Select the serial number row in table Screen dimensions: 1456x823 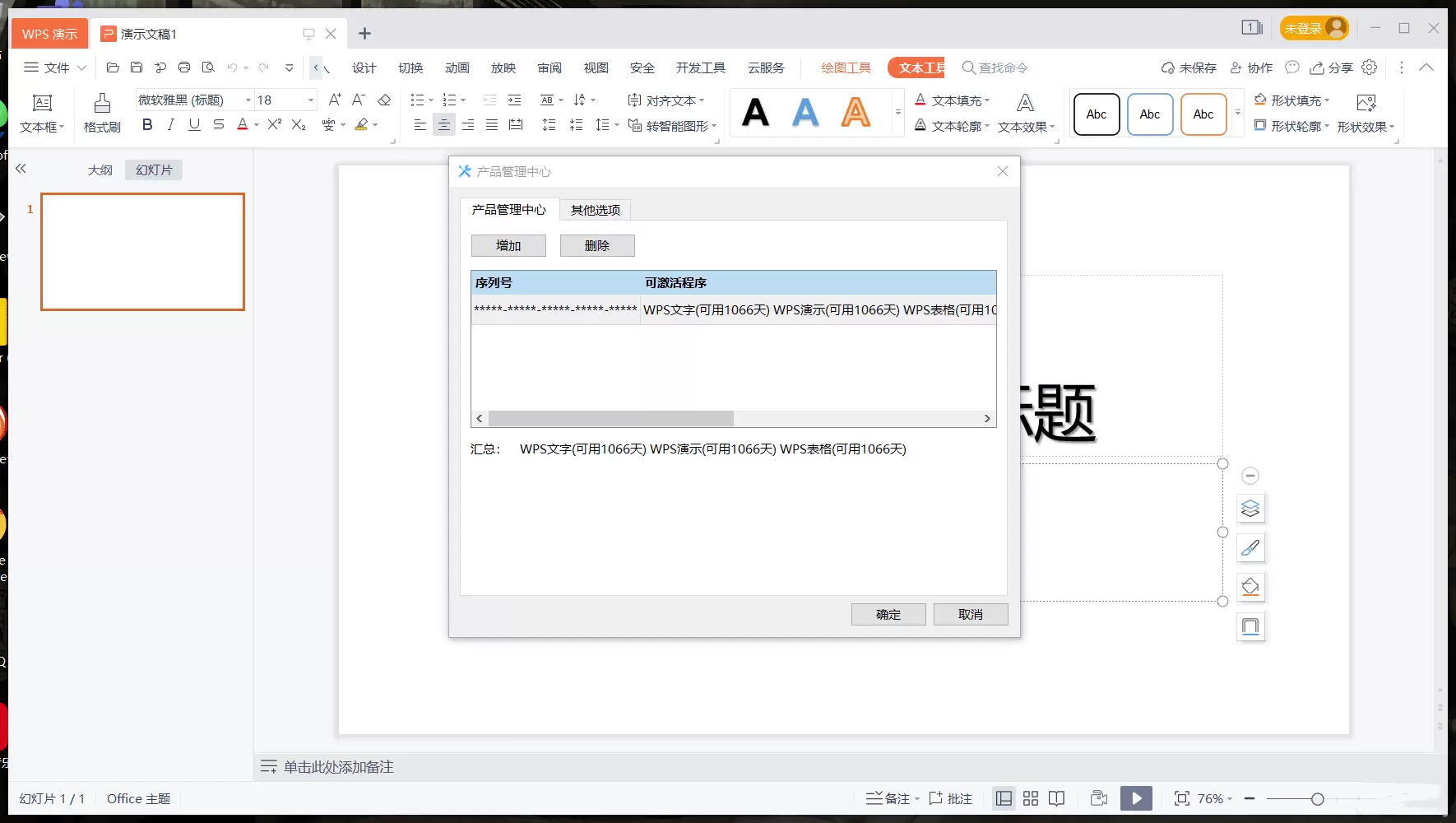pos(734,309)
